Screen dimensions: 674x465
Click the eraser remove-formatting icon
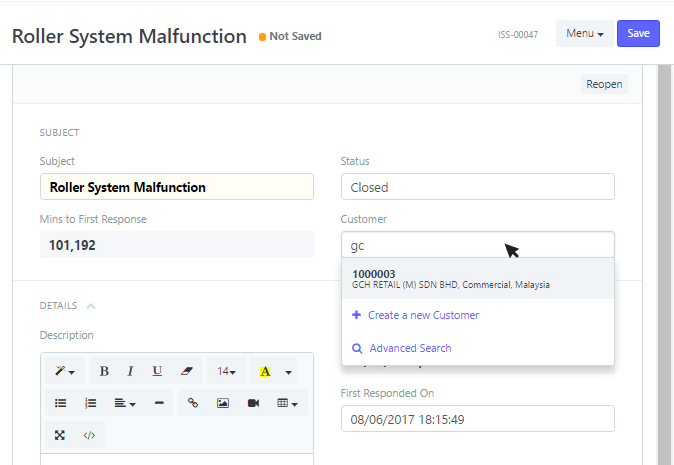pyautogui.click(x=186, y=371)
